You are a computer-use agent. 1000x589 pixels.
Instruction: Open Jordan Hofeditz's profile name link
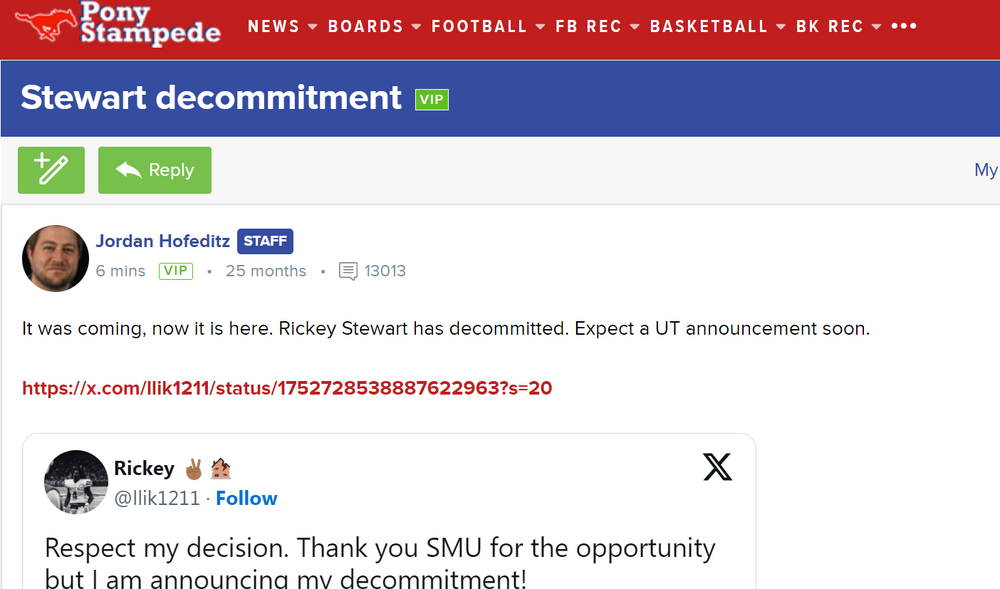(163, 241)
